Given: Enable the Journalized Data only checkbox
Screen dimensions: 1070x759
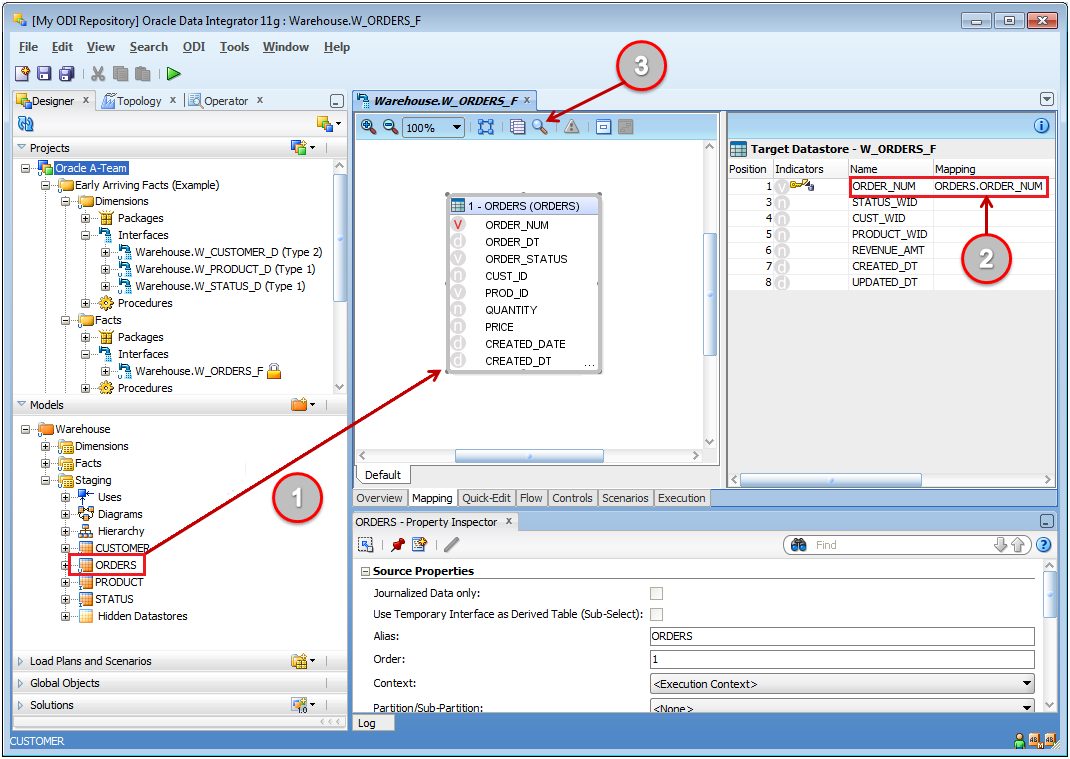Looking at the screenshot, I should [657, 594].
